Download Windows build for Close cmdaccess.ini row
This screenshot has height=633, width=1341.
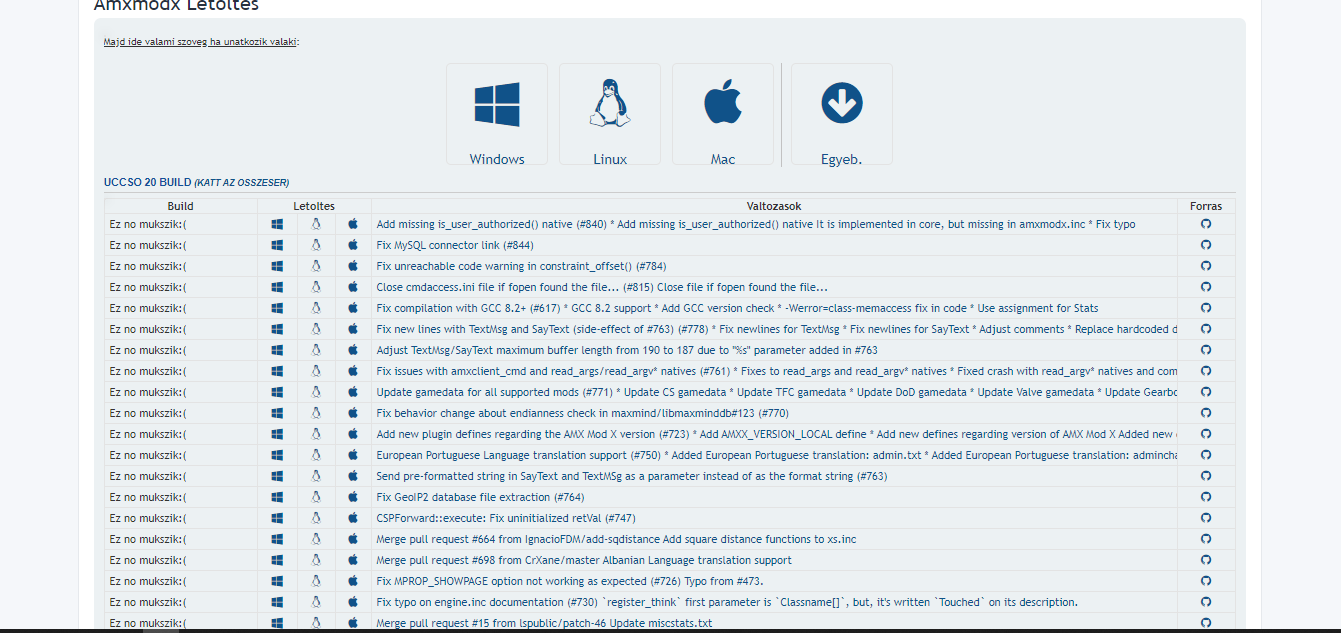point(277,287)
